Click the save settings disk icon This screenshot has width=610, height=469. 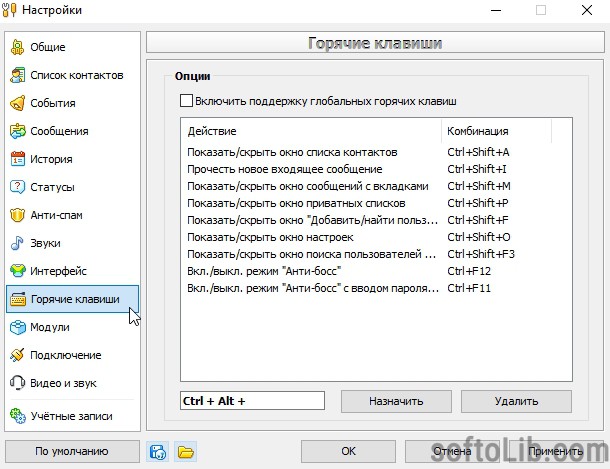[158, 452]
